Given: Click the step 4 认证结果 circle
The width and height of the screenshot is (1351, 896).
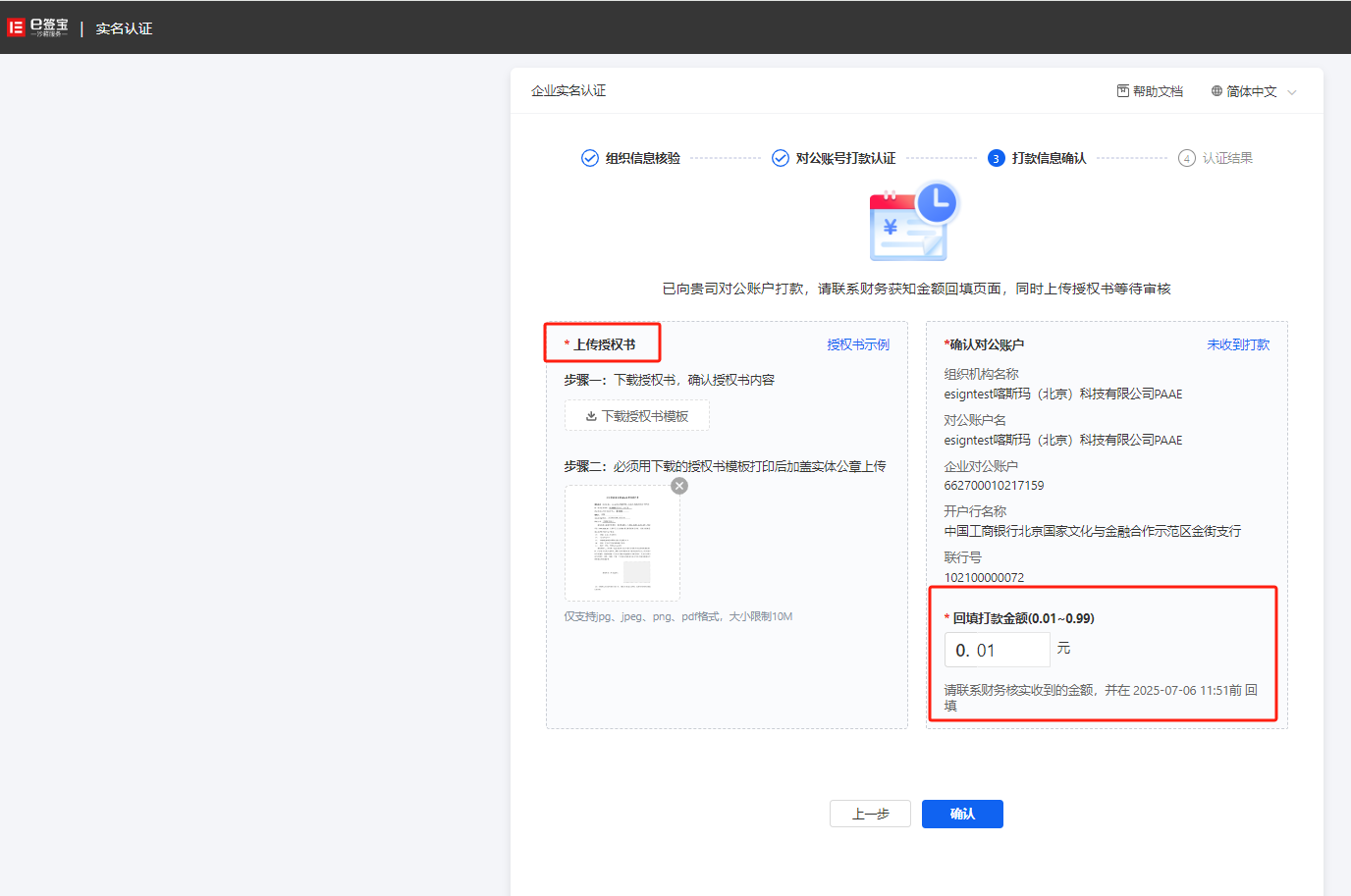Looking at the screenshot, I should 1186,158.
